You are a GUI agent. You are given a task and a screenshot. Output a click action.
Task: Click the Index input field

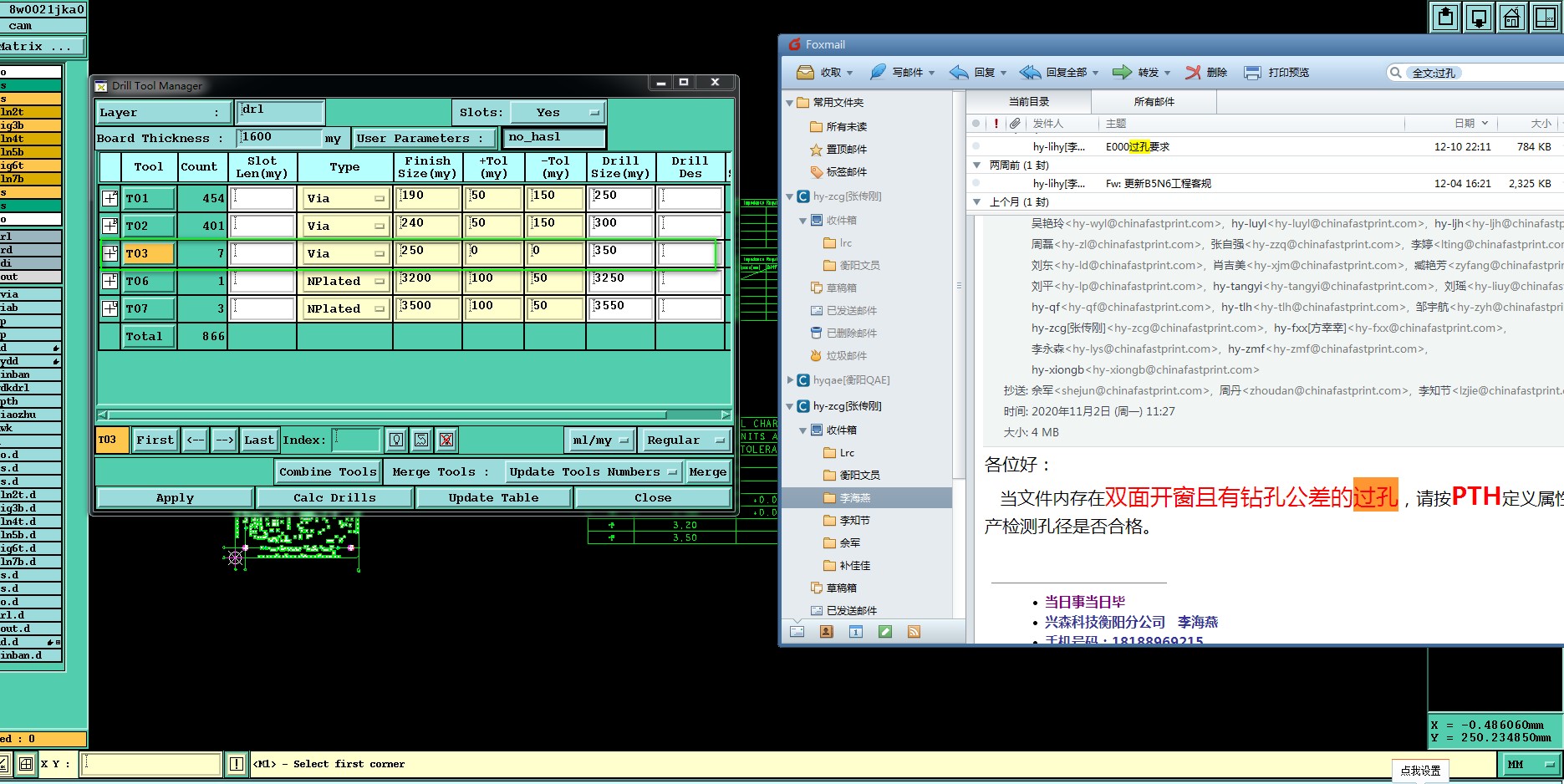pyautogui.click(x=357, y=440)
